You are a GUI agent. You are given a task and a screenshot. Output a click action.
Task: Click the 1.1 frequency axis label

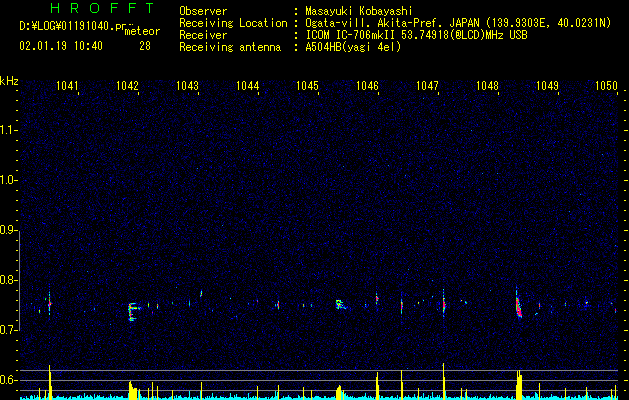(x=9, y=130)
